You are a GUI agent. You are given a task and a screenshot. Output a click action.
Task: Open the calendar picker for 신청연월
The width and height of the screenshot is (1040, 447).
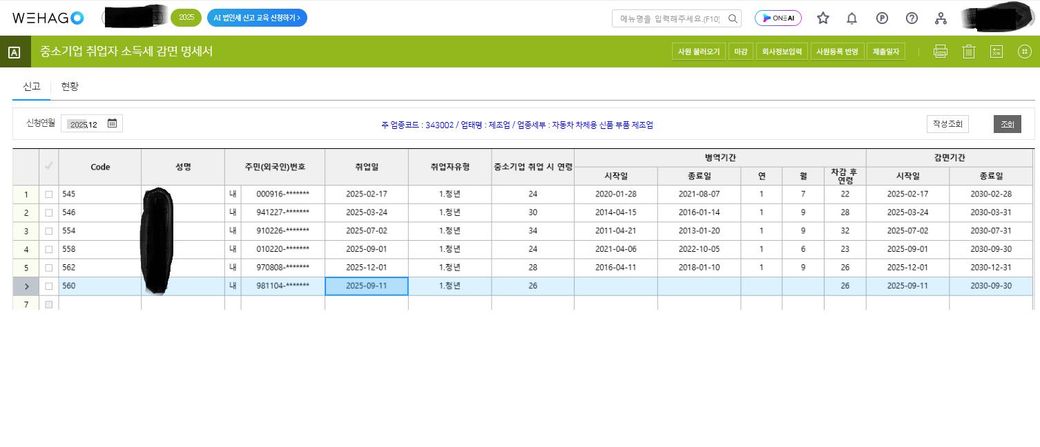pyautogui.click(x=112, y=124)
